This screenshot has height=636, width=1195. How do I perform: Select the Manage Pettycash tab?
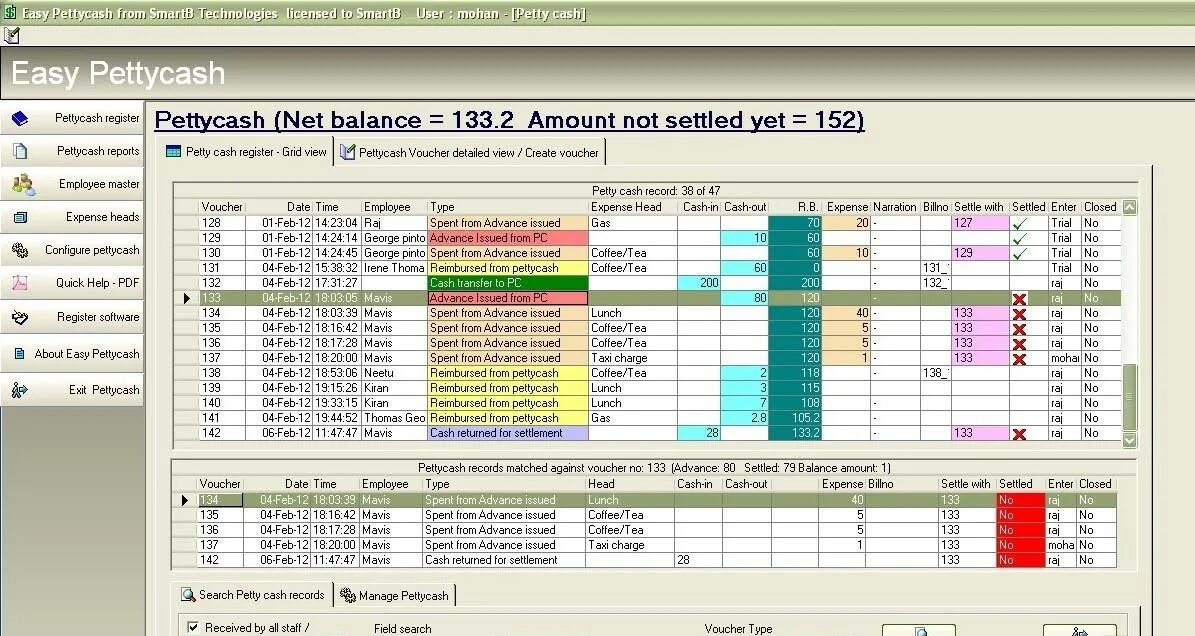point(395,596)
